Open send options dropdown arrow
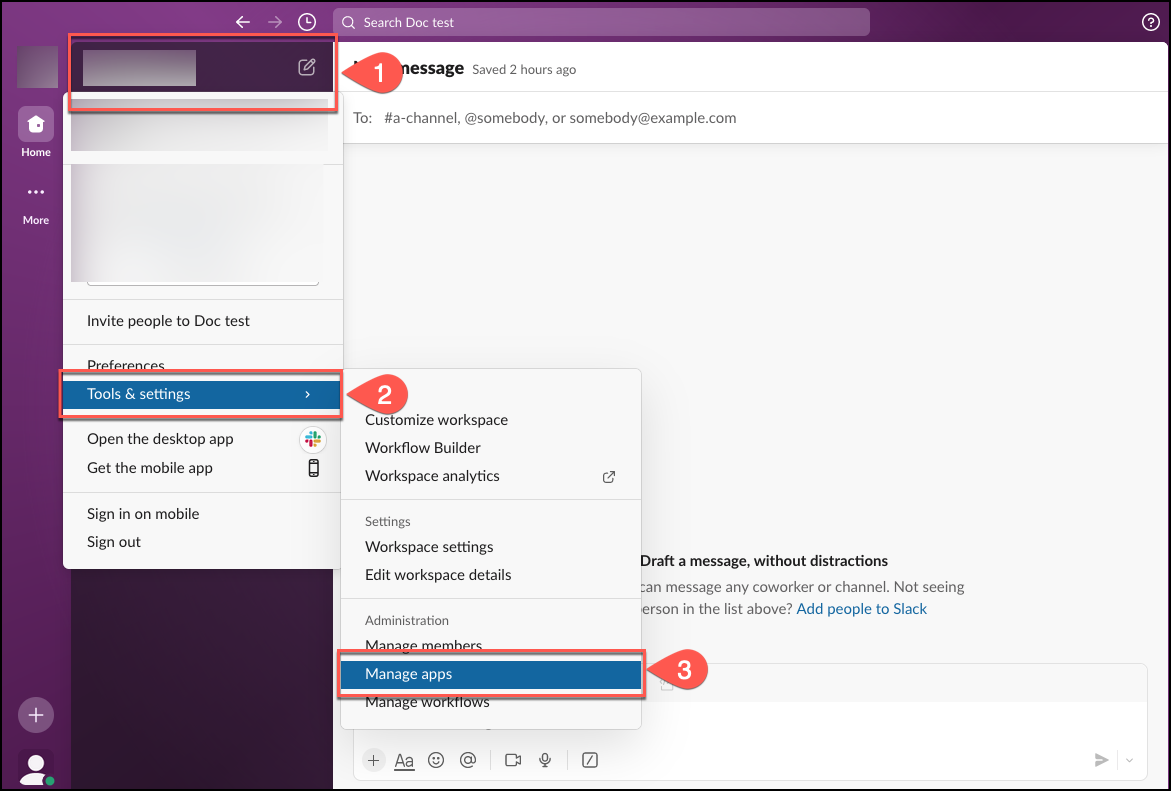 (x=1130, y=760)
